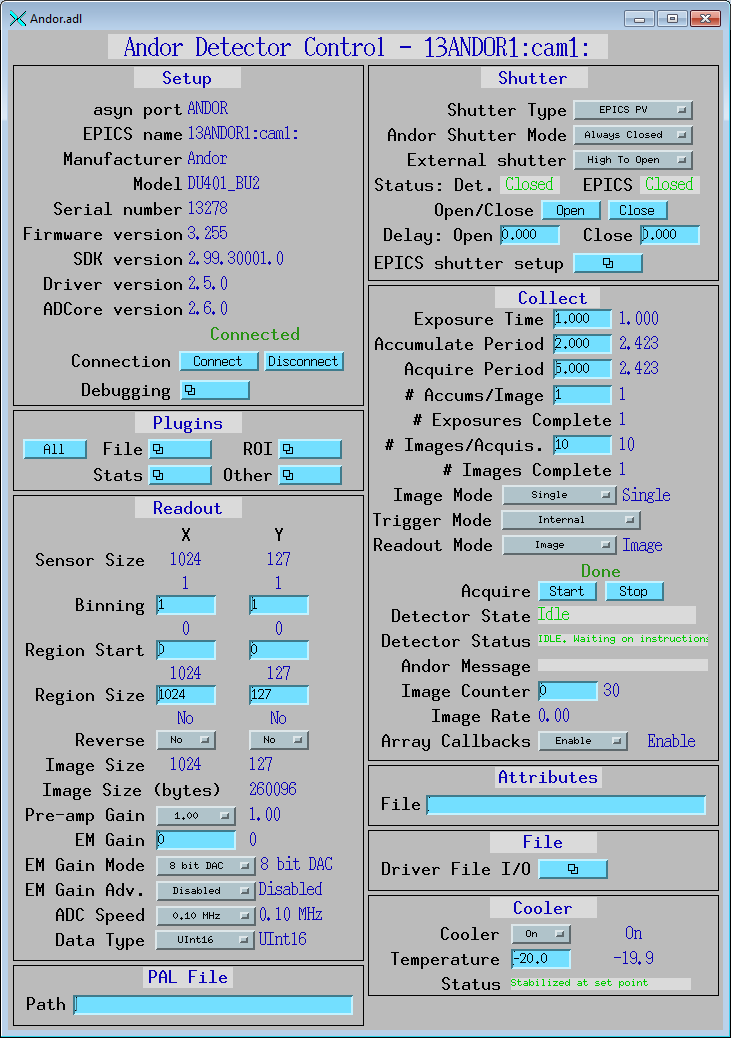This screenshot has width=731, height=1038.
Task: Open the EM Gain Adv. dropdown
Action: coord(206,890)
